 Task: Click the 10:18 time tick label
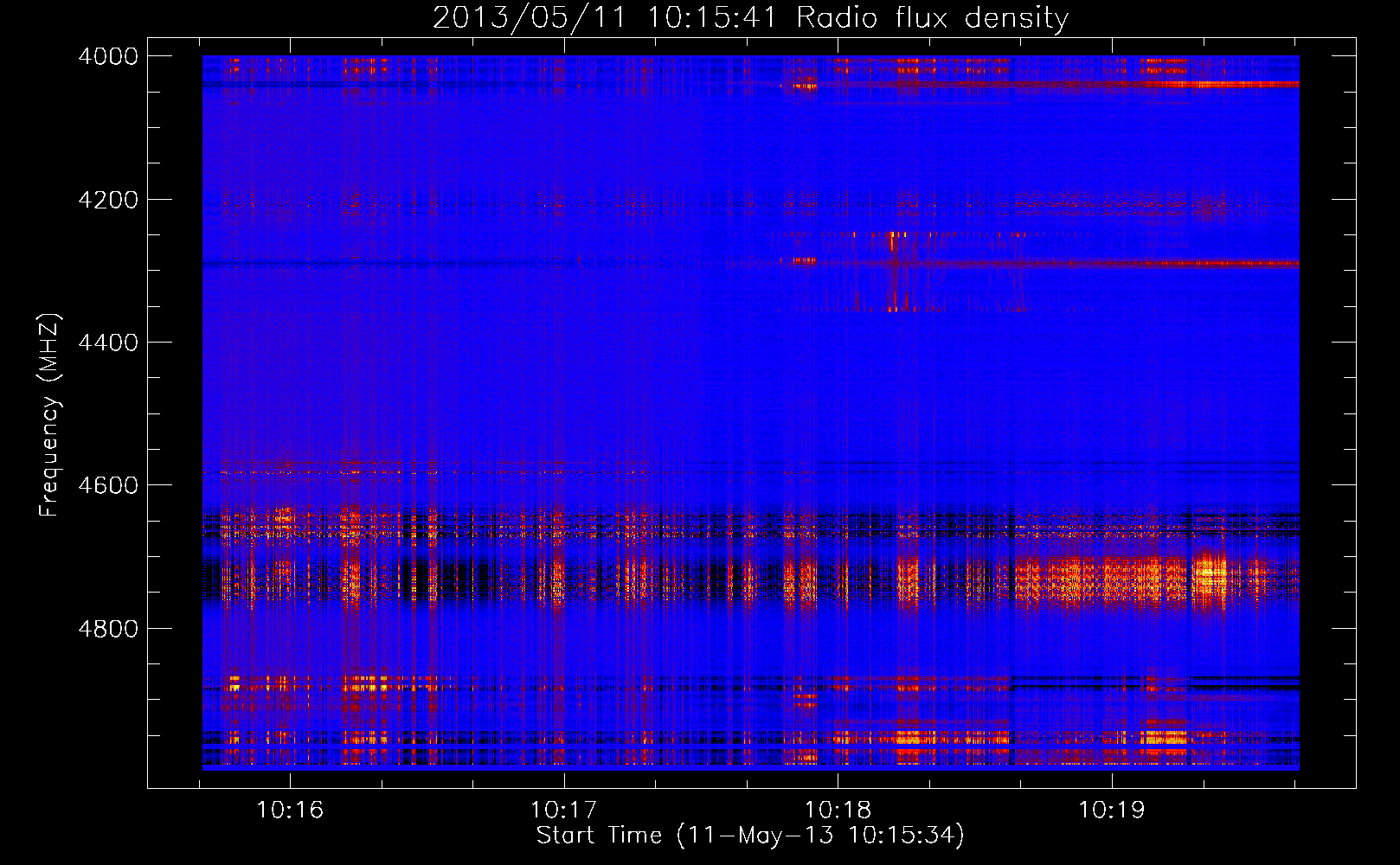pyautogui.click(x=838, y=810)
